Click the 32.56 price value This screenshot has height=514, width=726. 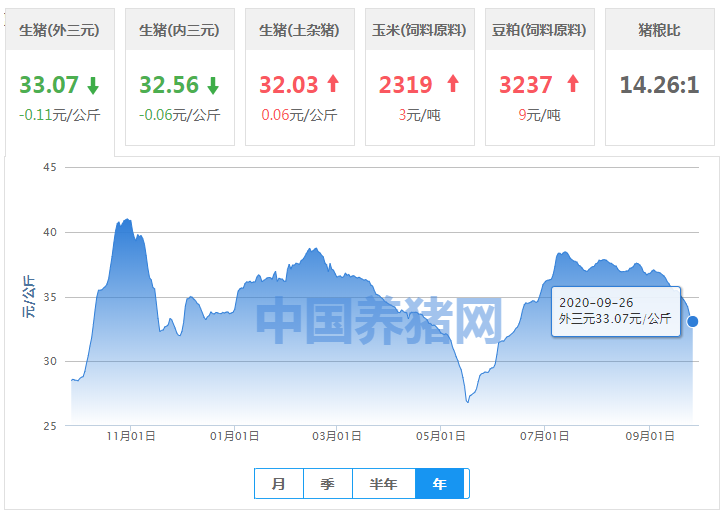click(x=169, y=85)
